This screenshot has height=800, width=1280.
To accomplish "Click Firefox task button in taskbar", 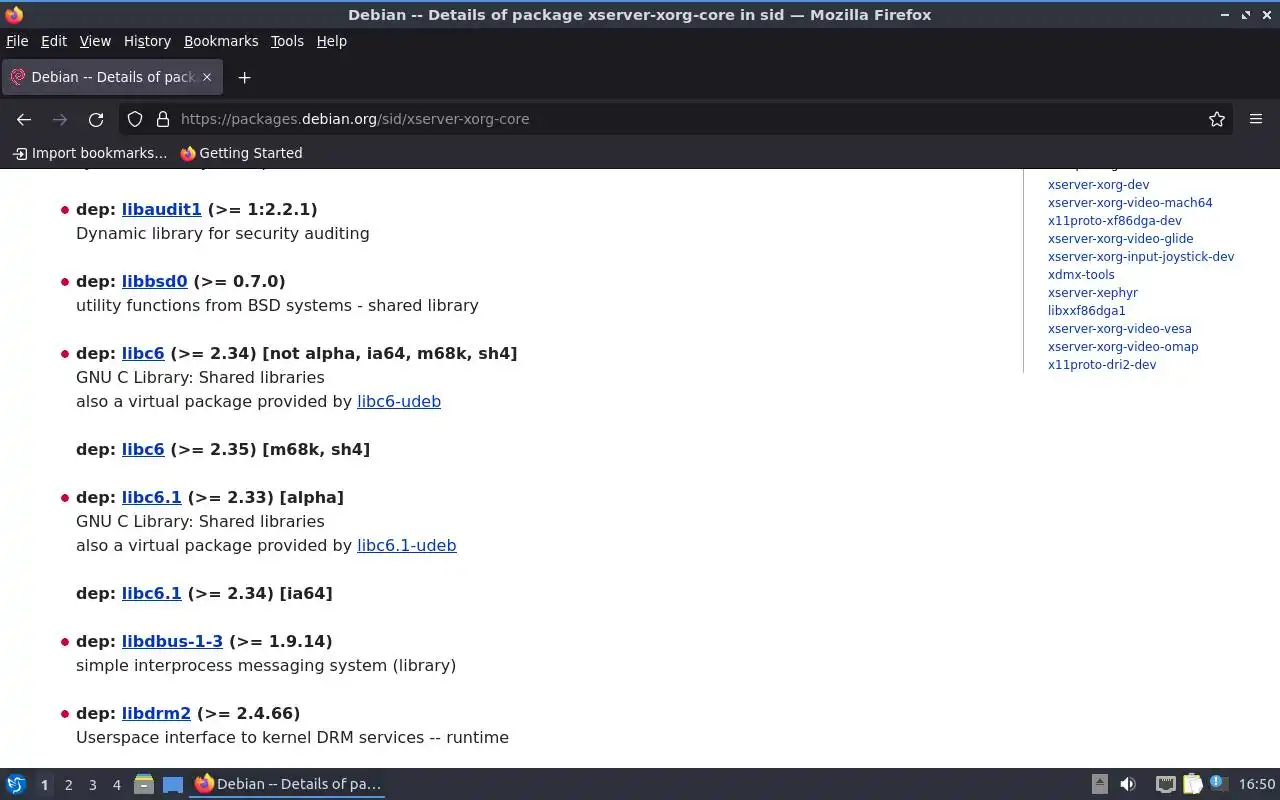I will pos(288,784).
